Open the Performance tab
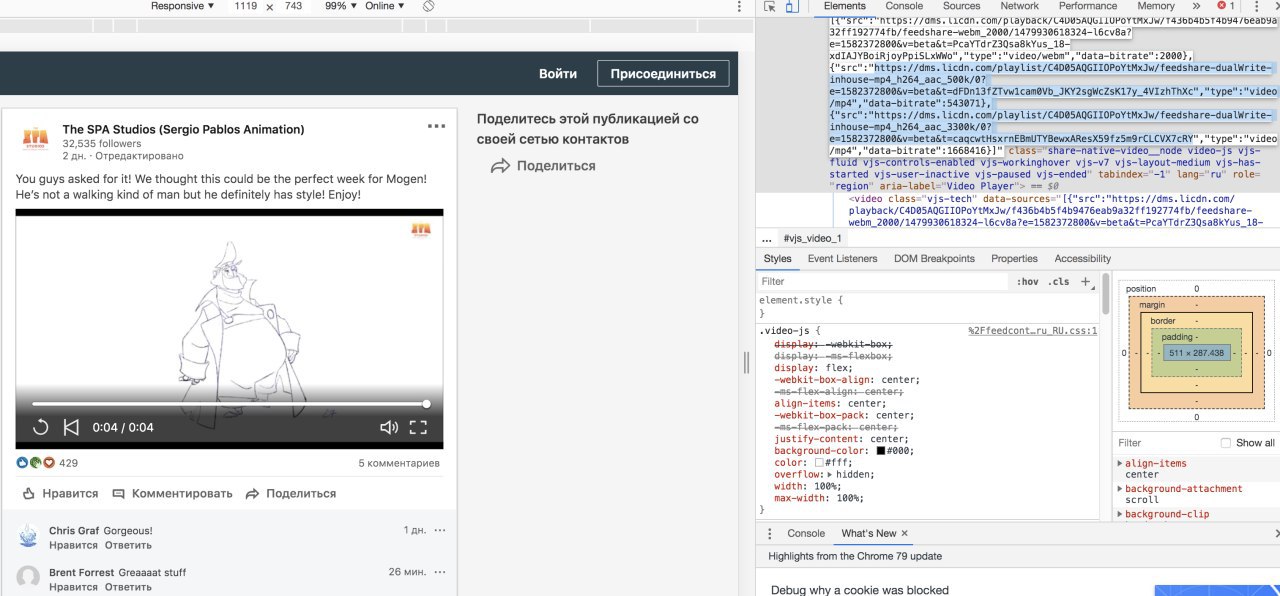The width and height of the screenshot is (1280, 596). [1088, 6]
